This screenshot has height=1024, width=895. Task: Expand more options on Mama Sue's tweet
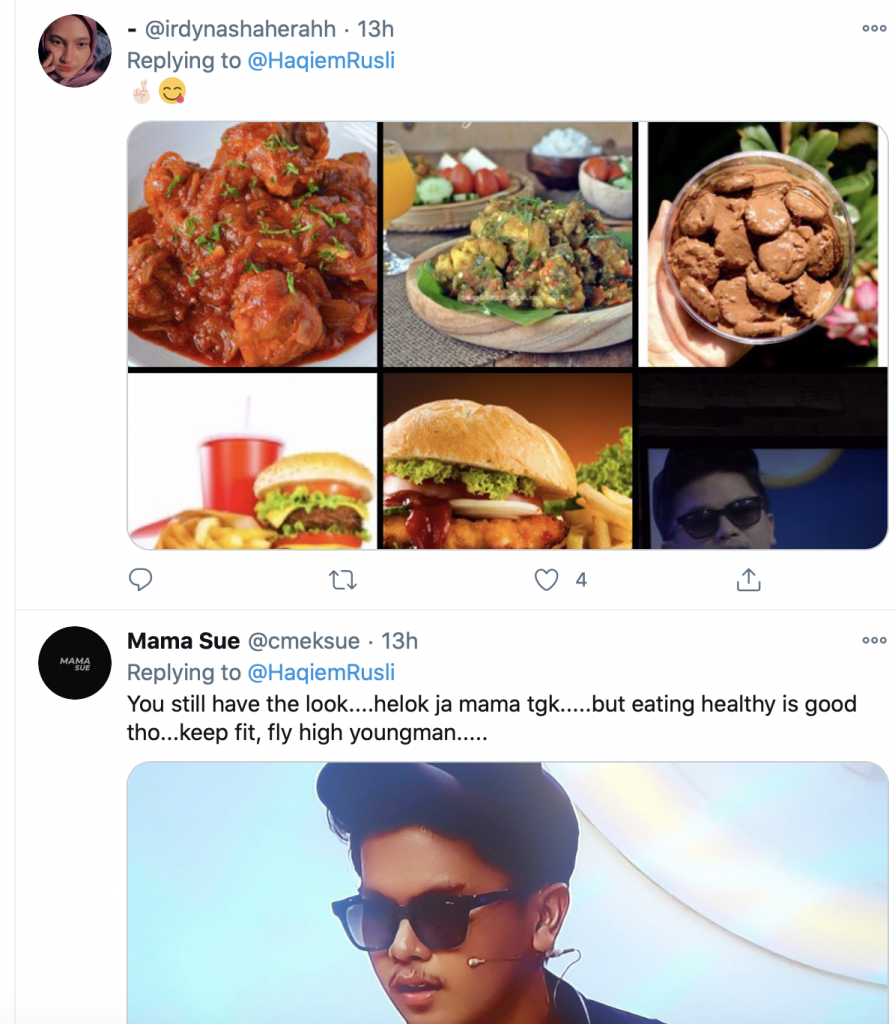point(874,640)
